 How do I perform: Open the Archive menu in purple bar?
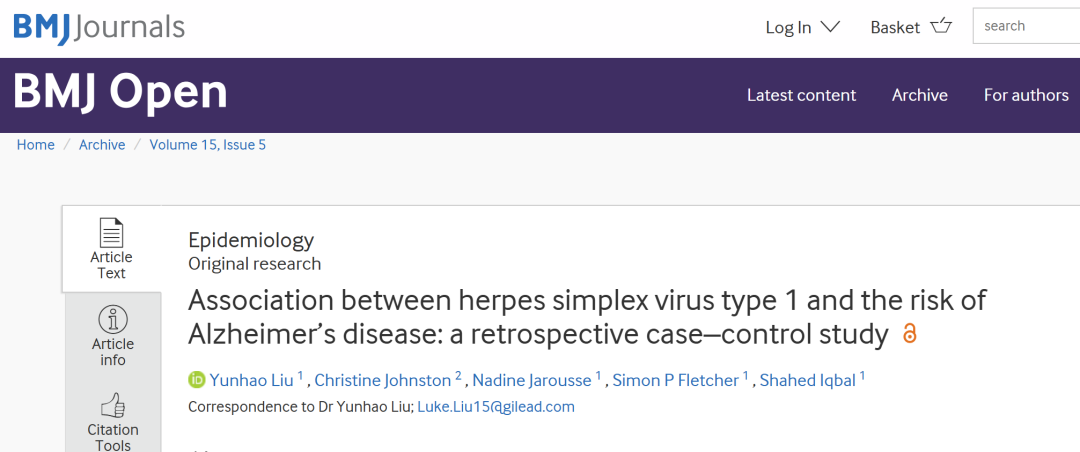920,95
